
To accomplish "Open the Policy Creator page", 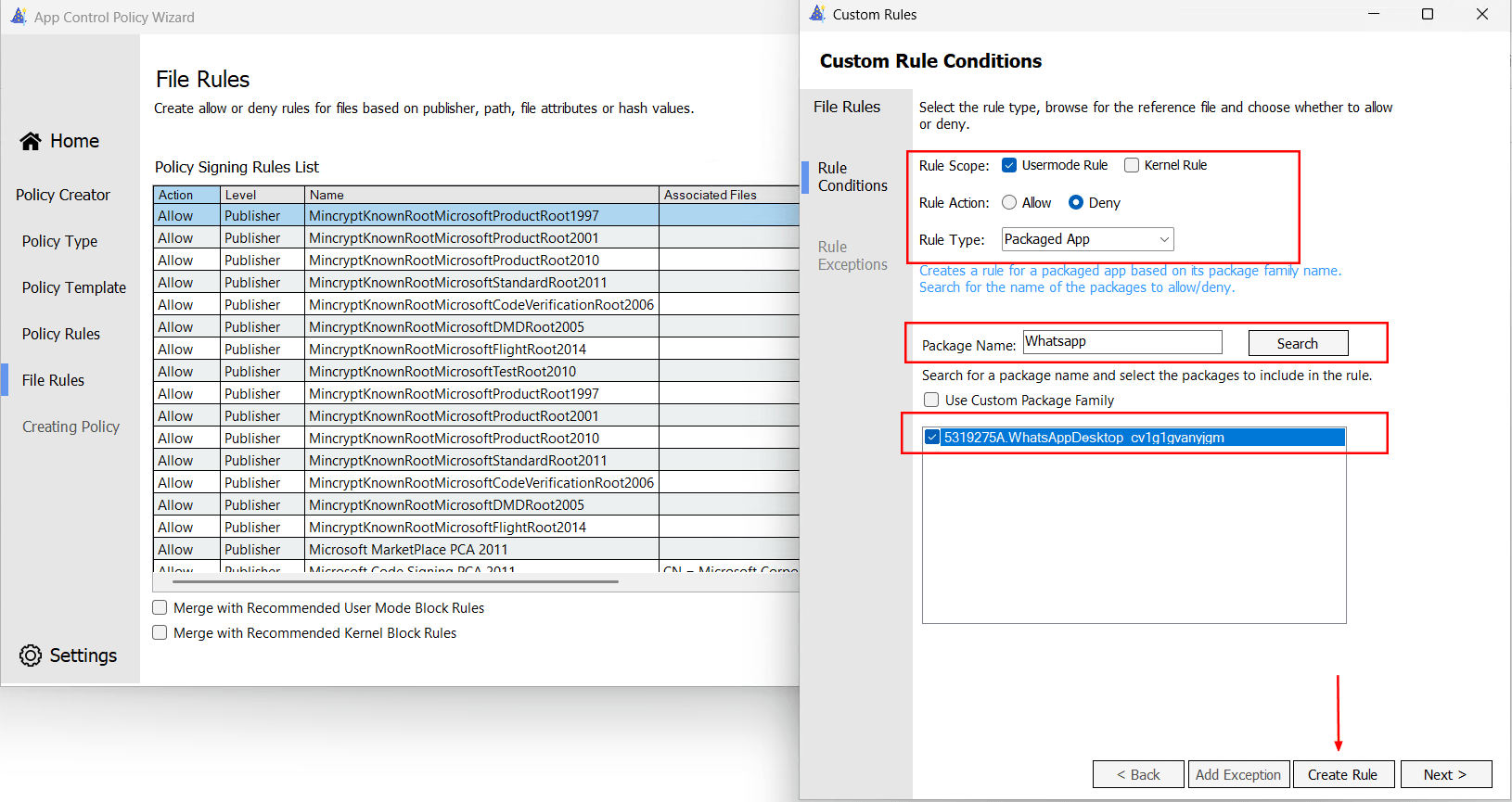I will (63, 195).
